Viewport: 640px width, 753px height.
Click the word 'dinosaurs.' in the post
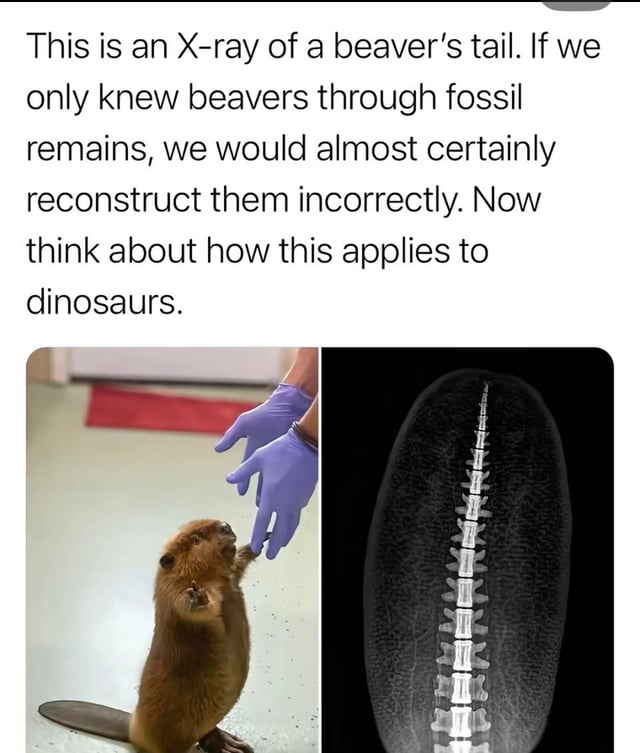tap(105, 302)
